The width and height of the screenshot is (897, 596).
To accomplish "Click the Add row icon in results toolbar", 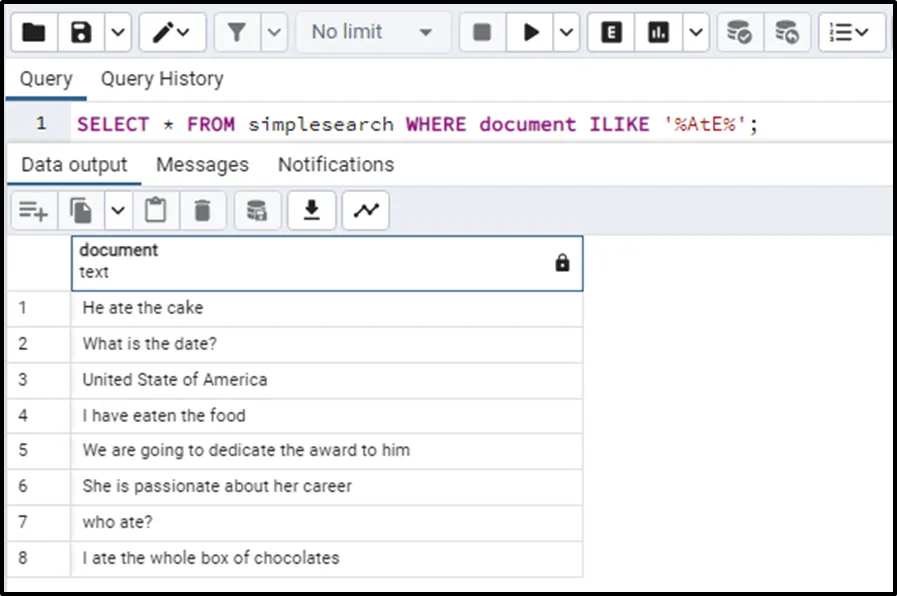I will tap(34, 210).
